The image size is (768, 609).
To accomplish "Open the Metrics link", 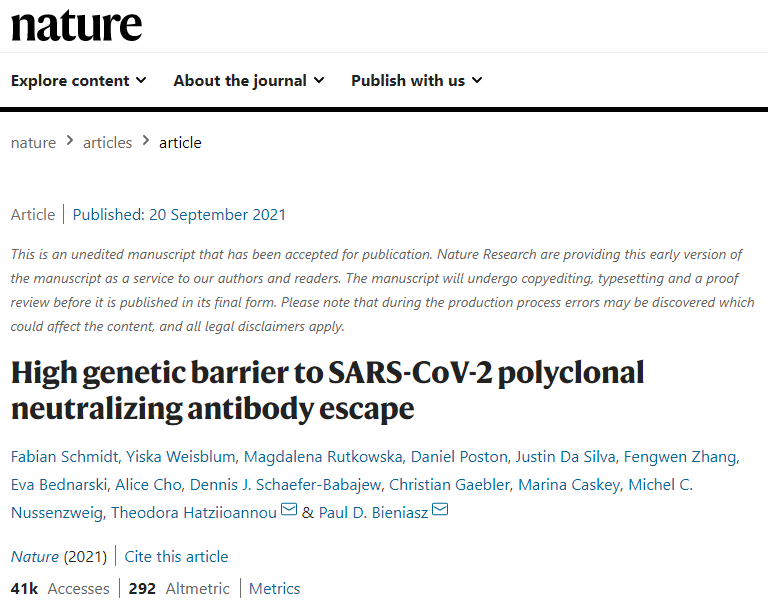I will pos(274,588).
